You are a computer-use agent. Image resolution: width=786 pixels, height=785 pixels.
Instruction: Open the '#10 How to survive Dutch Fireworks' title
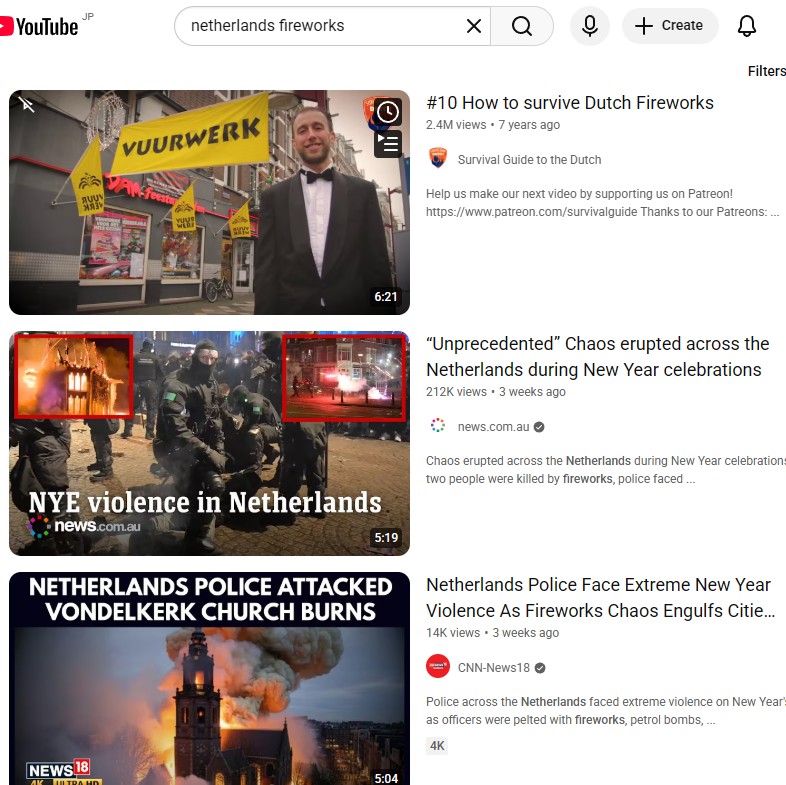point(569,103)
